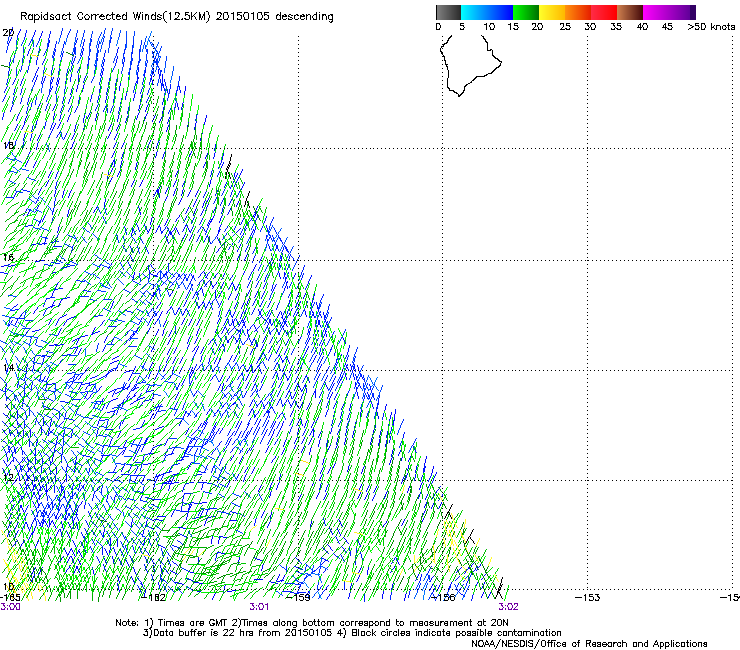The image size is (740, 650).
Task: Click the latitude label '18'
Action: [8, 145]
